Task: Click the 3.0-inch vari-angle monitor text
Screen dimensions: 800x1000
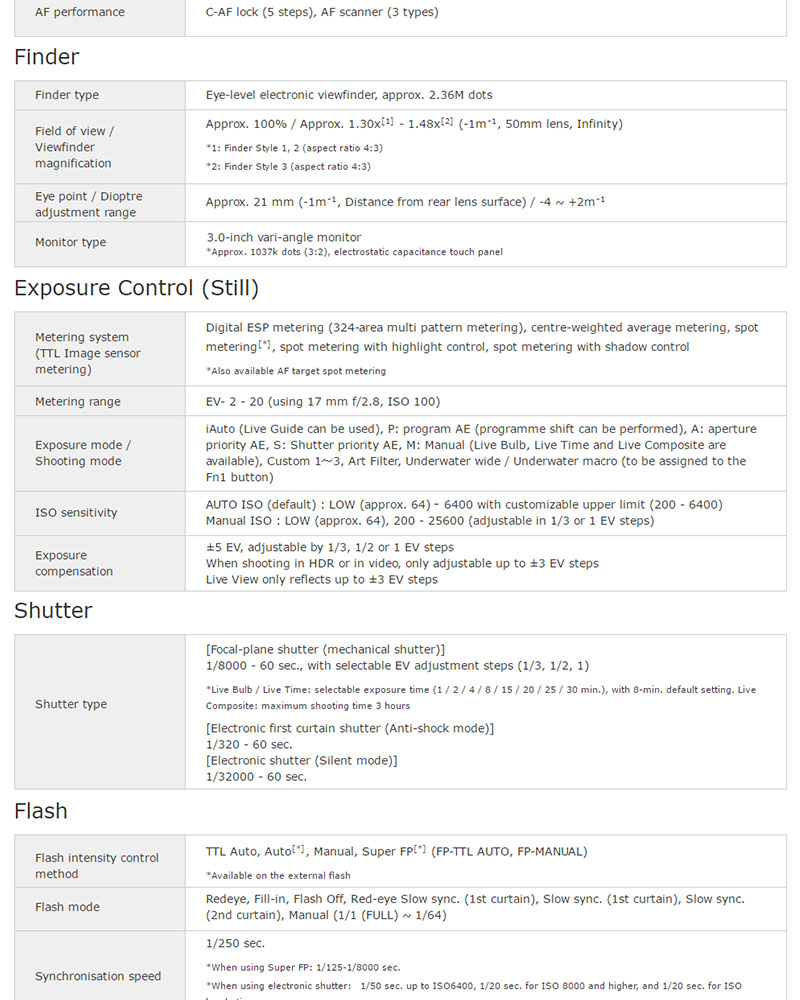Action: coord(283,237)
